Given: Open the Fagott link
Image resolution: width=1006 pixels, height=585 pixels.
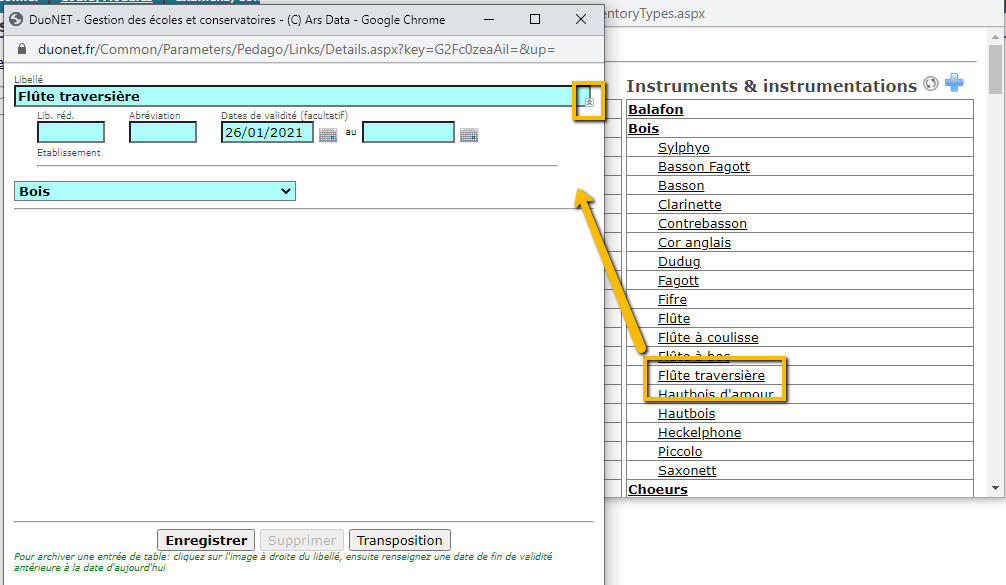Looking at the screenshot, I should [678, 280].
